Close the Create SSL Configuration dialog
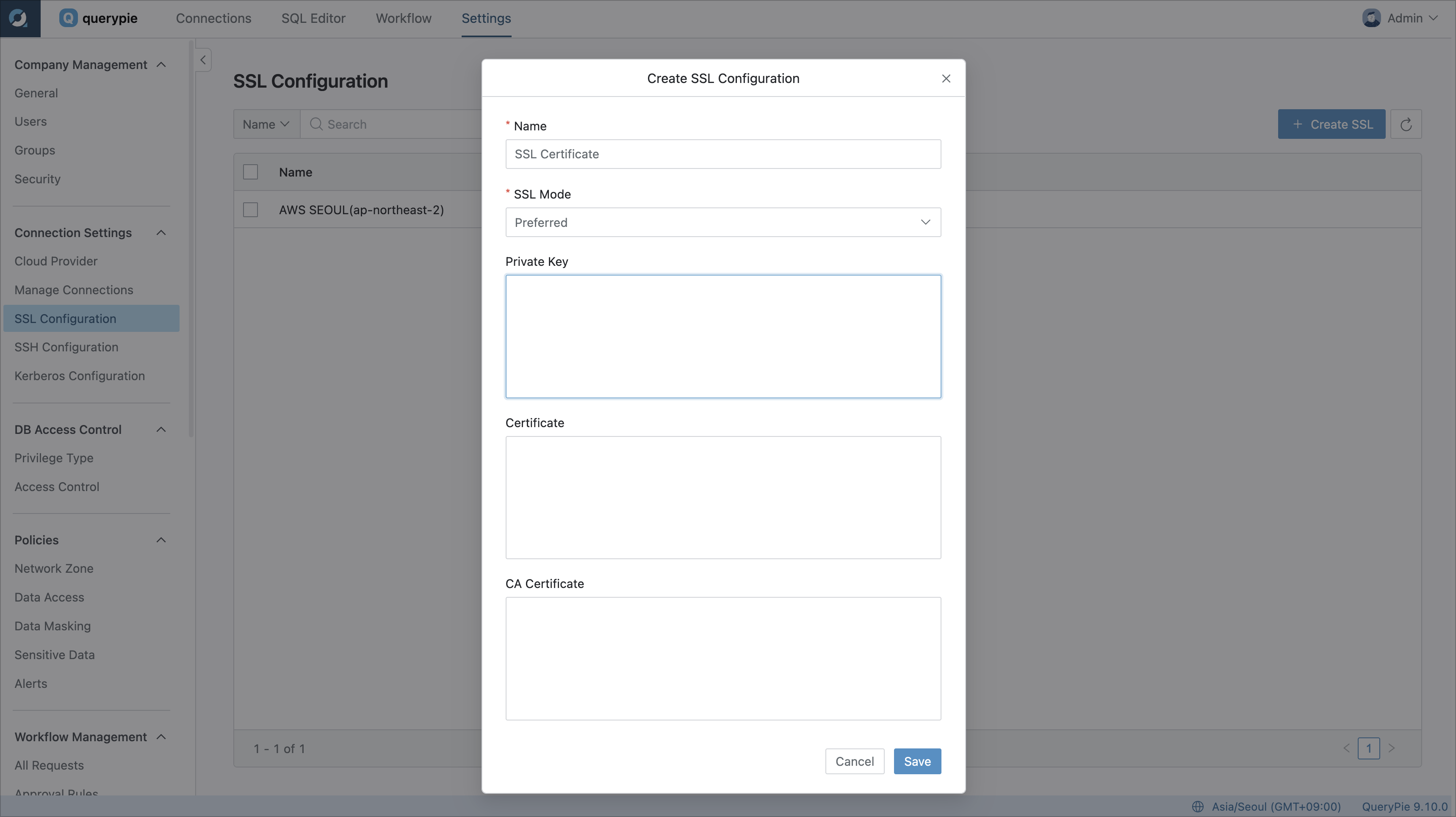Screen dimensions: 1456x817 tap(946, 79)
